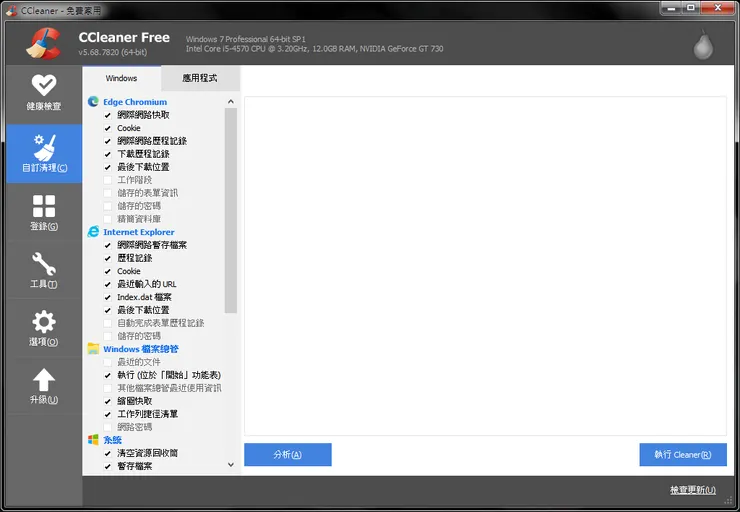This screenshot has height=512, width=740.
Task: Click the Windows 檔案總管 folder icon
Action: click(x=93, y=349)
